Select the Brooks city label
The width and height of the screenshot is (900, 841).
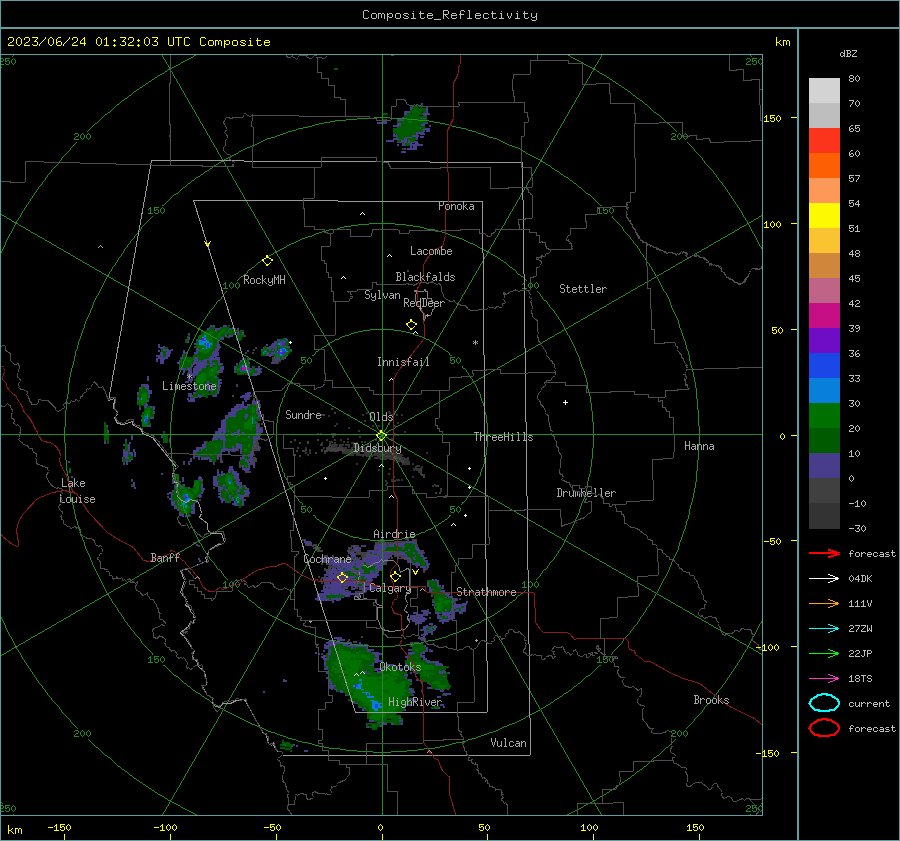(x=711, y=700)
